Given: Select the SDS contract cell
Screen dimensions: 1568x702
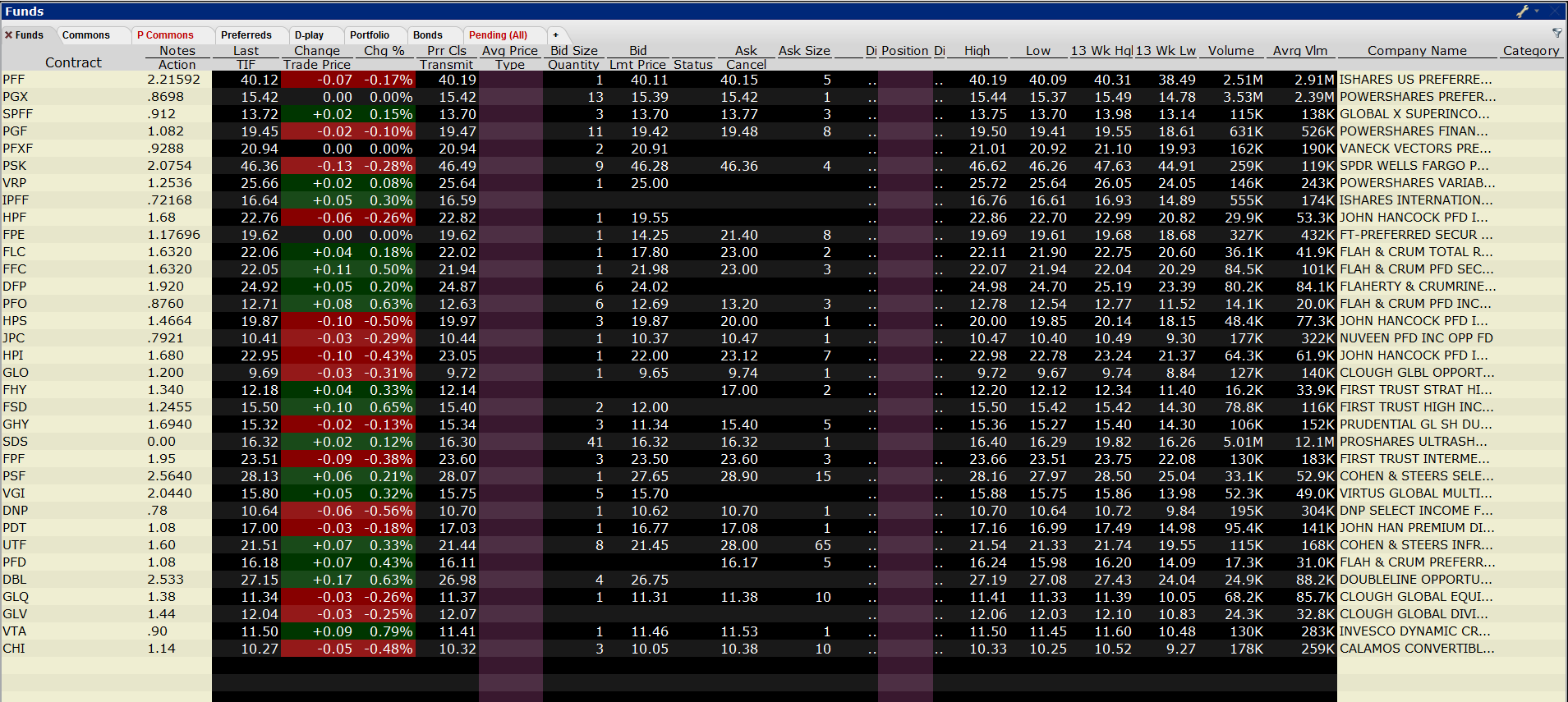Looking at the screenshot, I should coord(74,442).
